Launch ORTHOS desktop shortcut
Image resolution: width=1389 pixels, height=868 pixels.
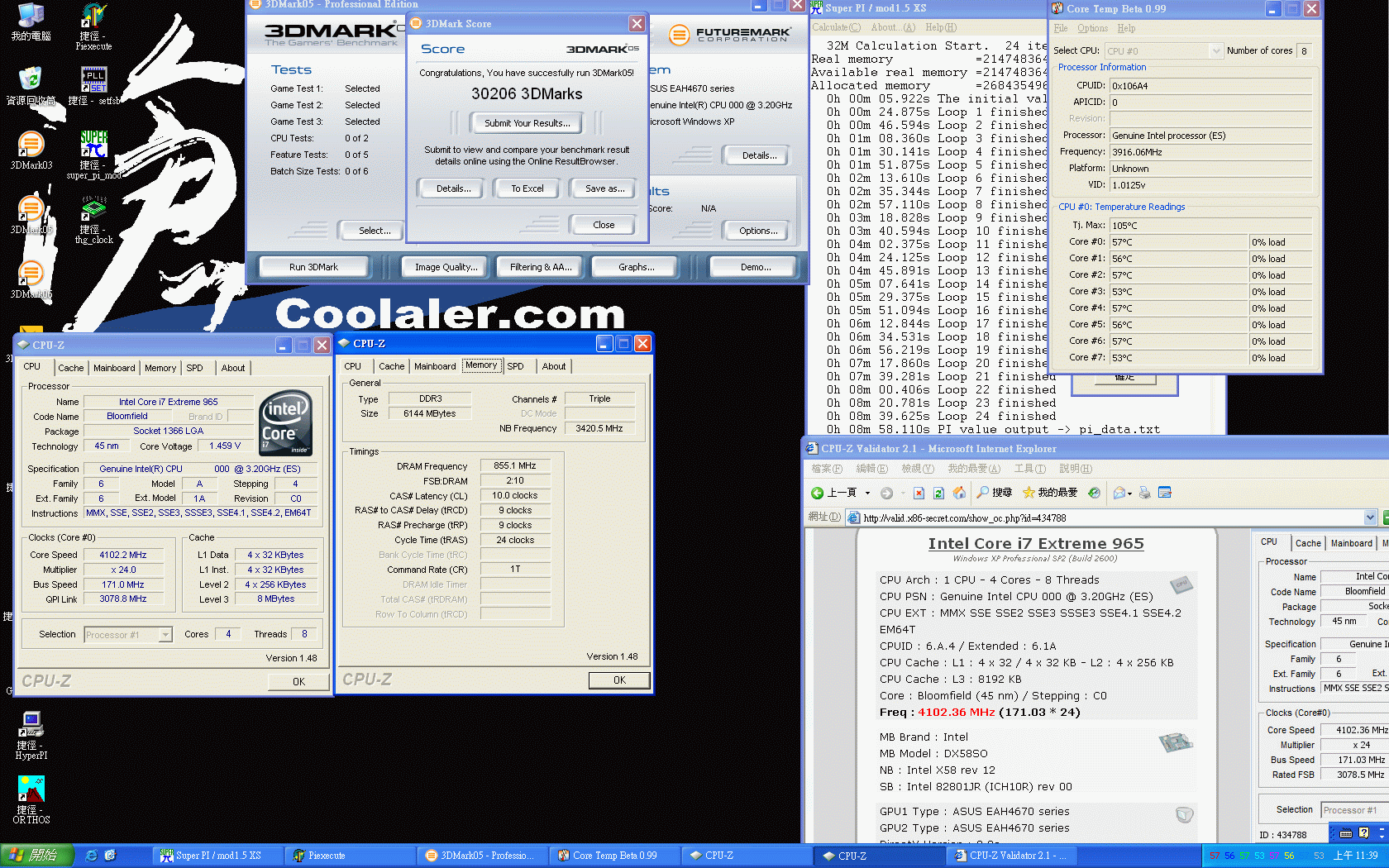(x=31, y=799)
